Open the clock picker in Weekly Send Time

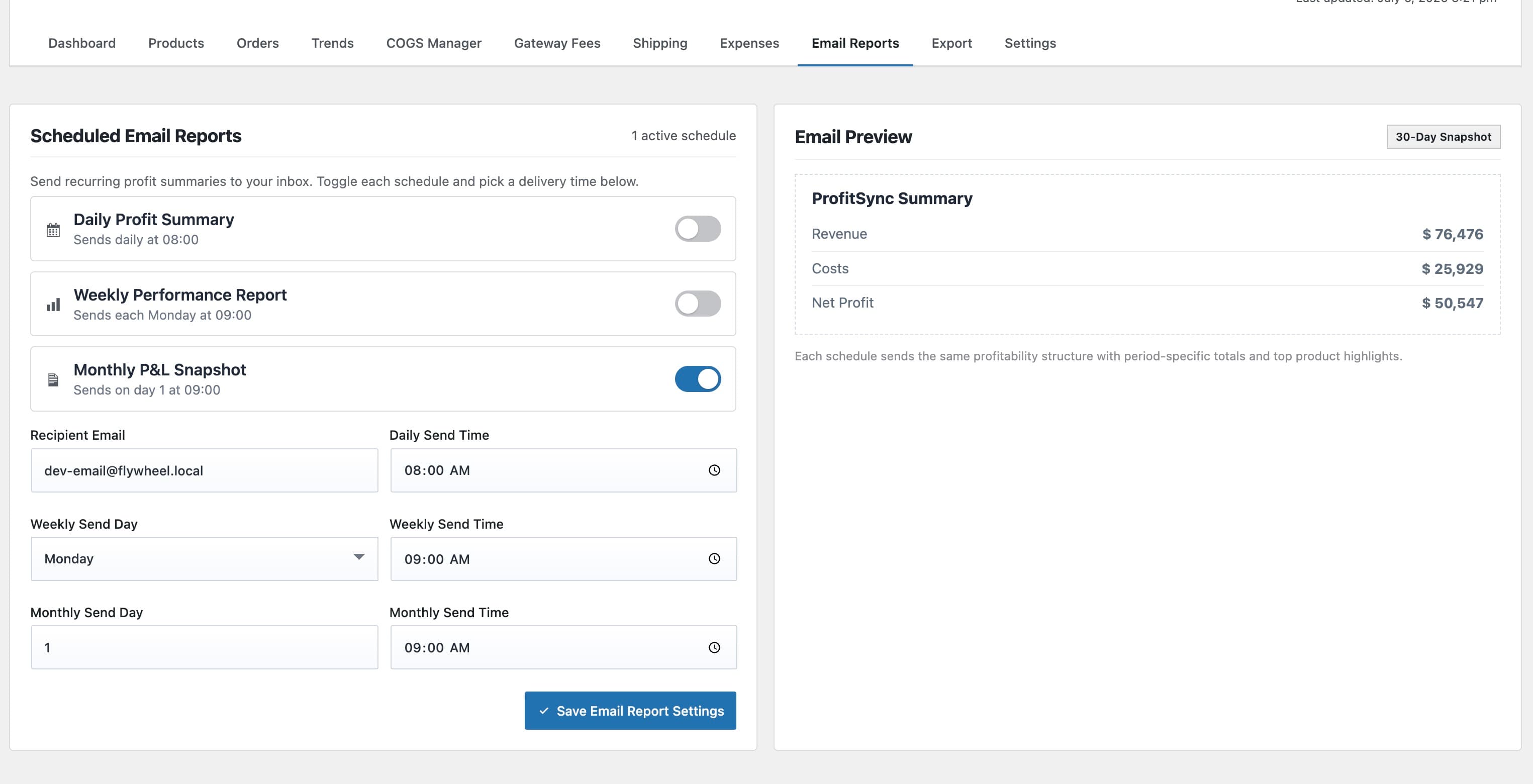(714, 558)
